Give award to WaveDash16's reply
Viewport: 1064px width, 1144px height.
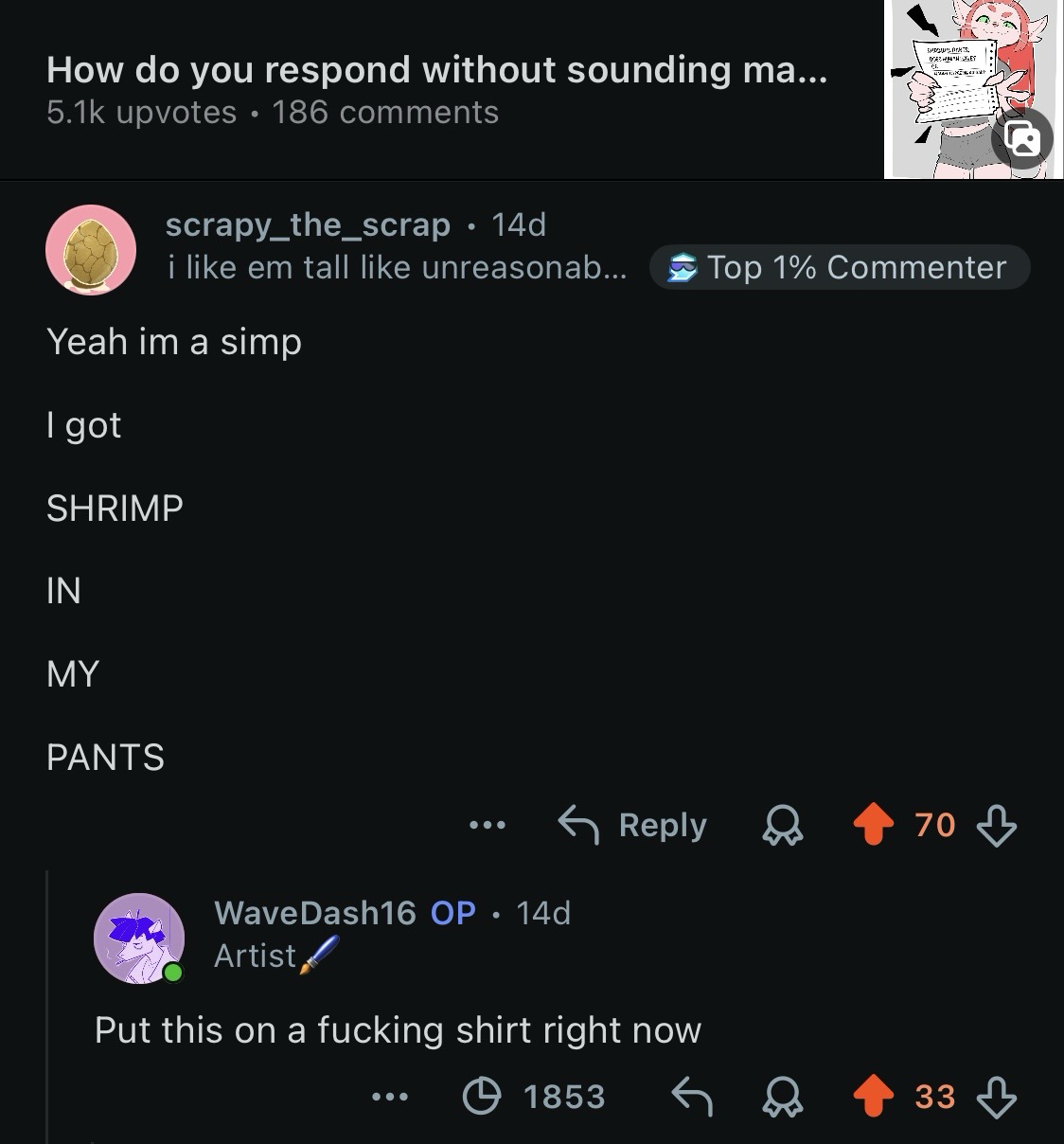click(783, 1097)
